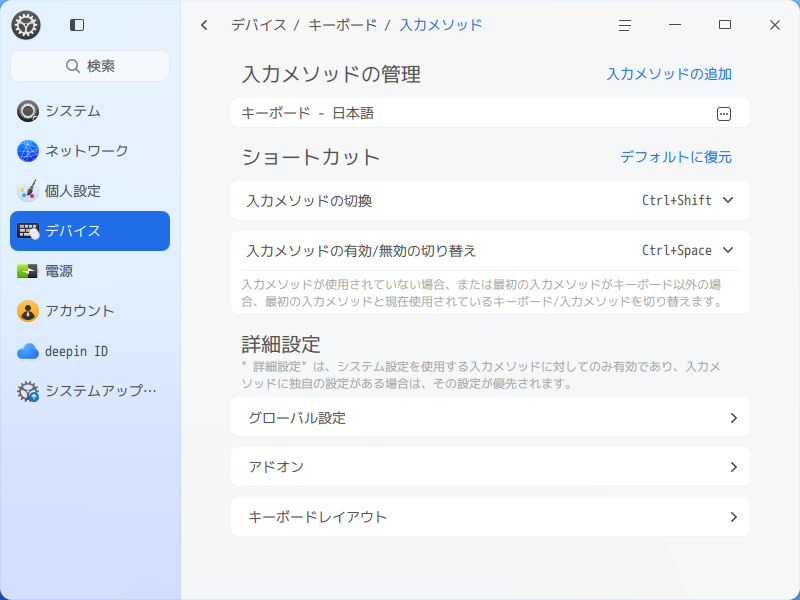
Task: Expand グローバル設定 with its chevron
Action: pyautogui.click(x=734, y=418)
